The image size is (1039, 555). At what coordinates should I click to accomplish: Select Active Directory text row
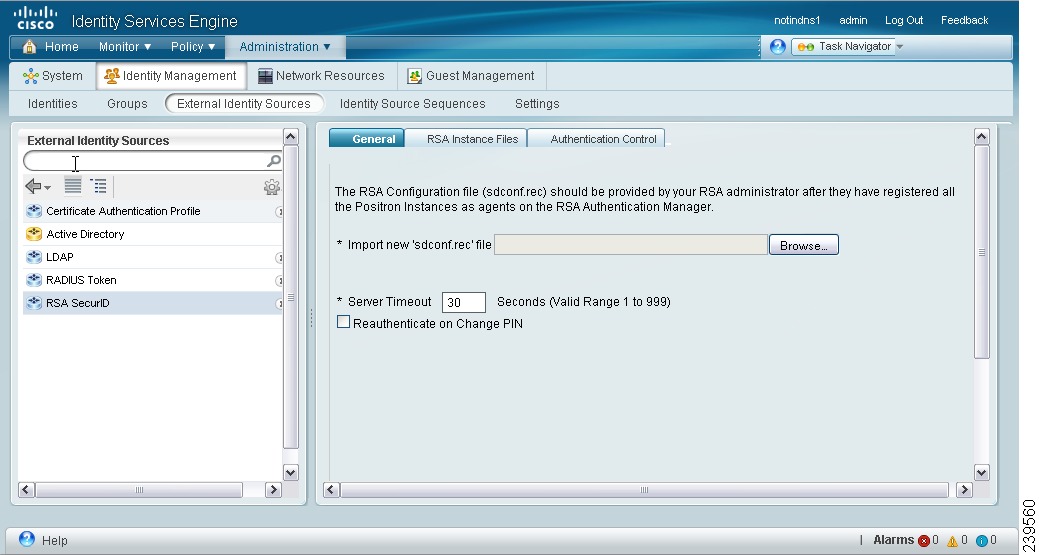point(85,234)
